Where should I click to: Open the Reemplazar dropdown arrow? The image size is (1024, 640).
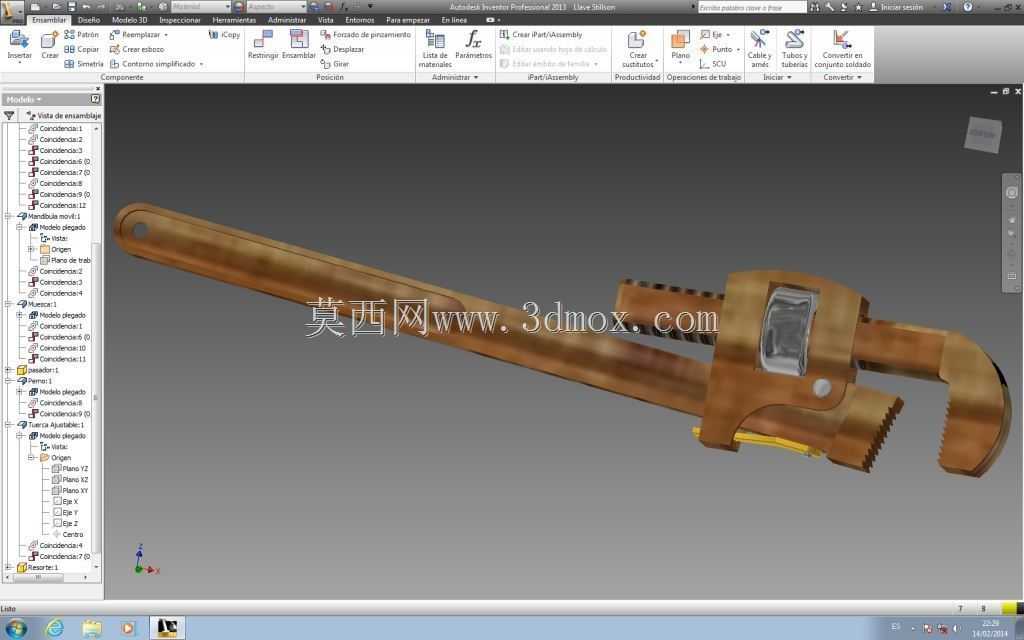(166, 35)
